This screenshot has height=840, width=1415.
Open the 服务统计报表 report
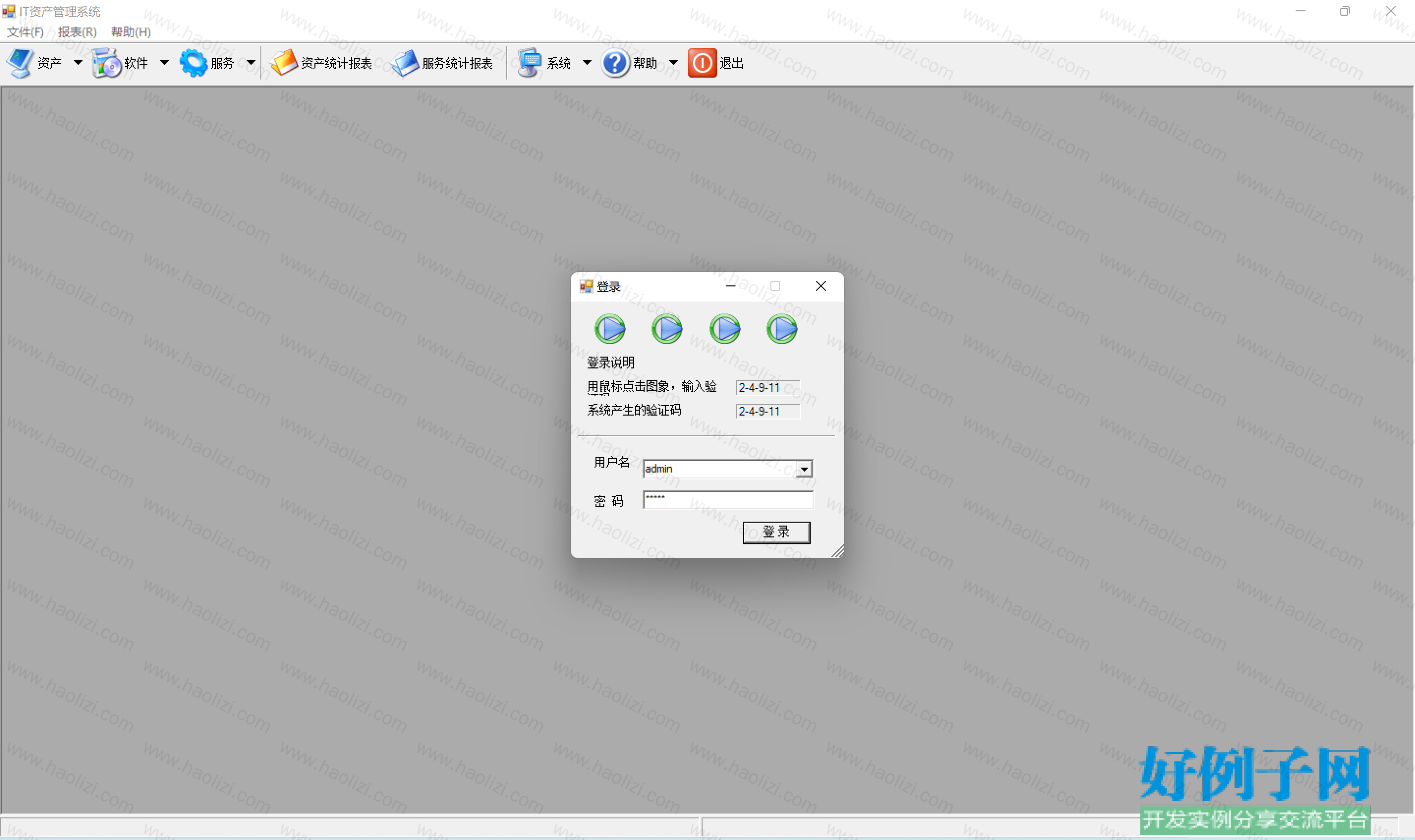[x=443, y=63]
